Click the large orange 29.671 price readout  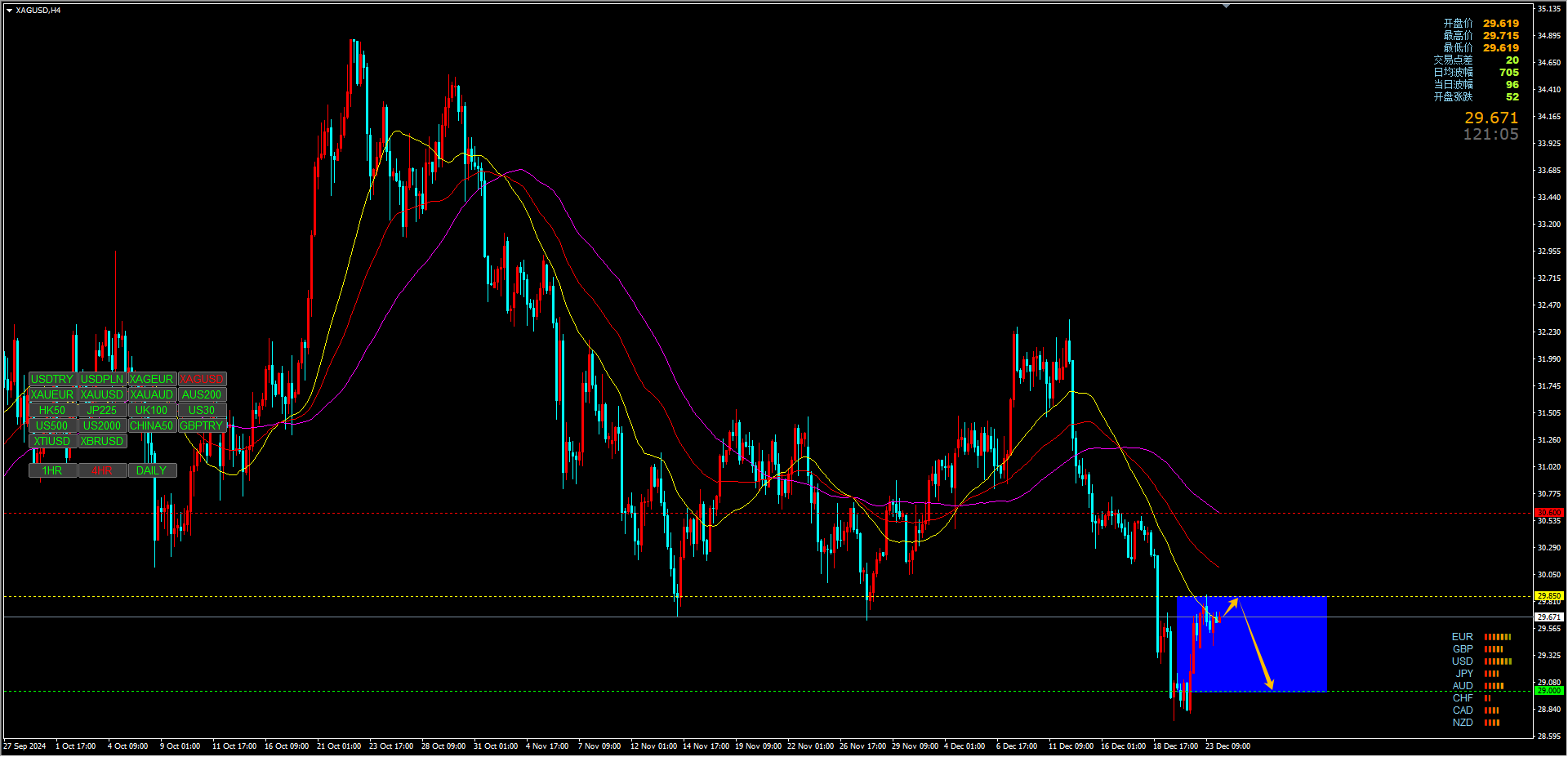[x=1491, y=118]
